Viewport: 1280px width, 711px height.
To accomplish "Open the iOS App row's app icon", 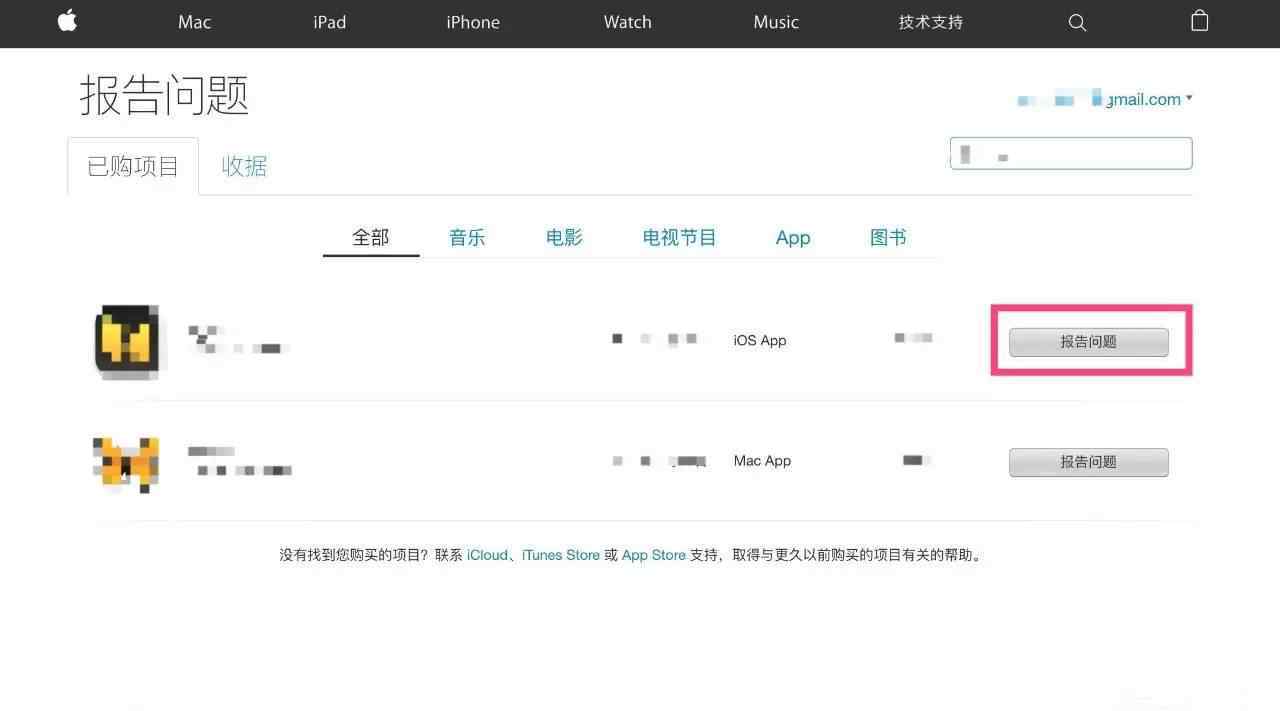I will [127, 341].
